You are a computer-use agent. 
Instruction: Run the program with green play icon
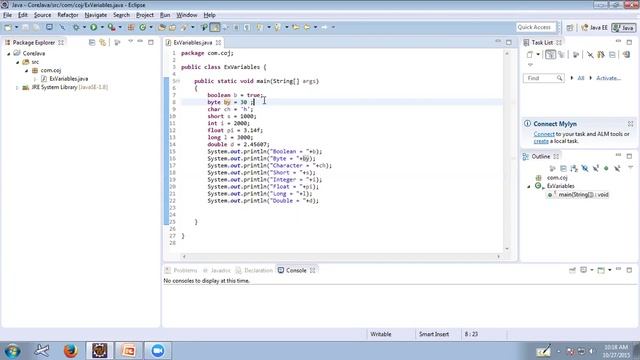(93, 27)
